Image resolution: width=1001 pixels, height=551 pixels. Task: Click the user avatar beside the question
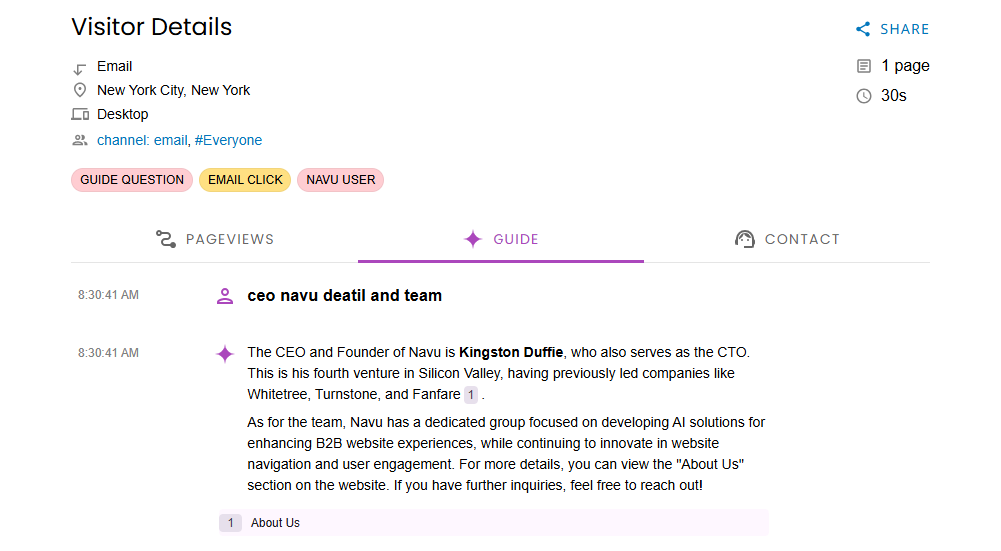(225, 296)
